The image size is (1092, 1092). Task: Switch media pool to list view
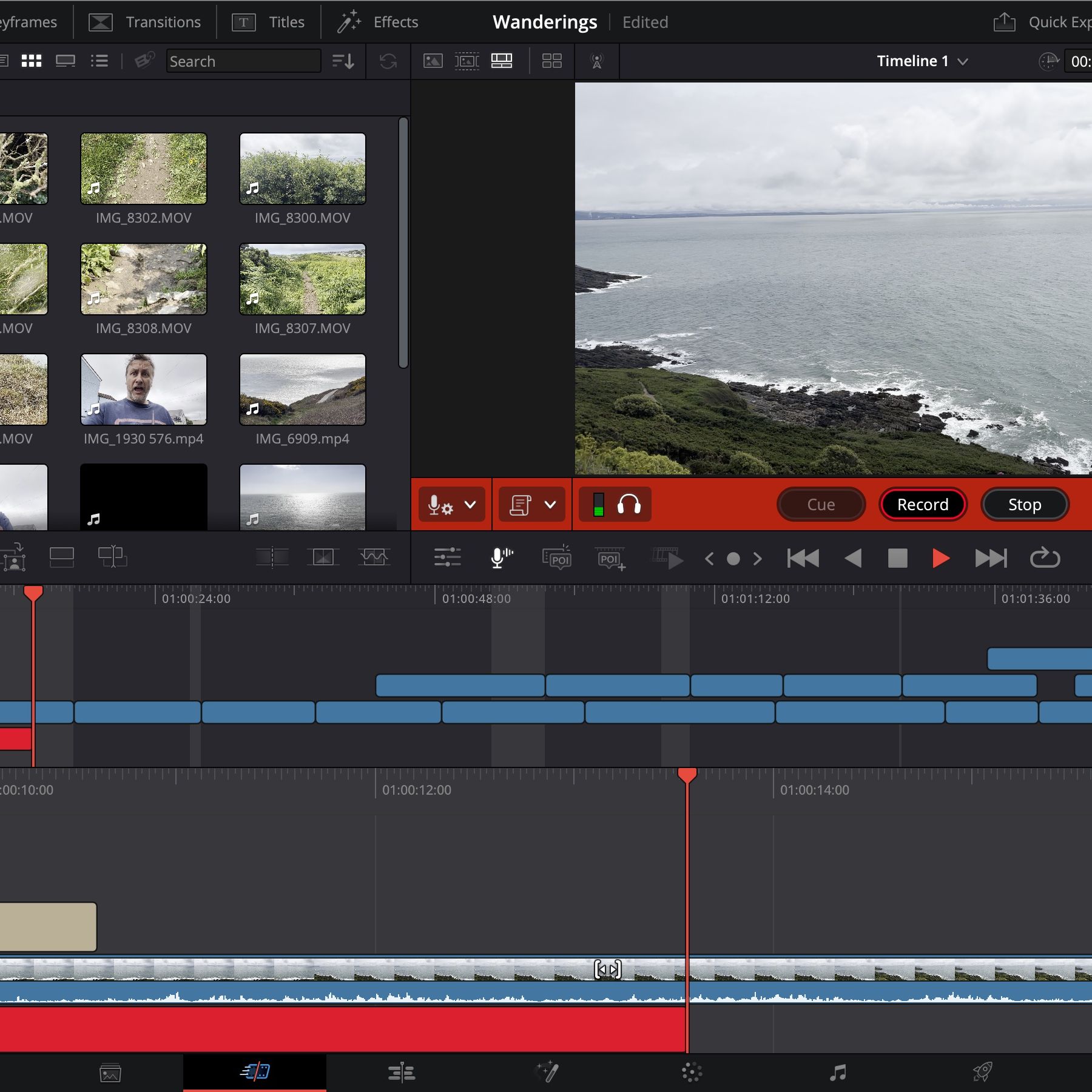tap(99, 61)
